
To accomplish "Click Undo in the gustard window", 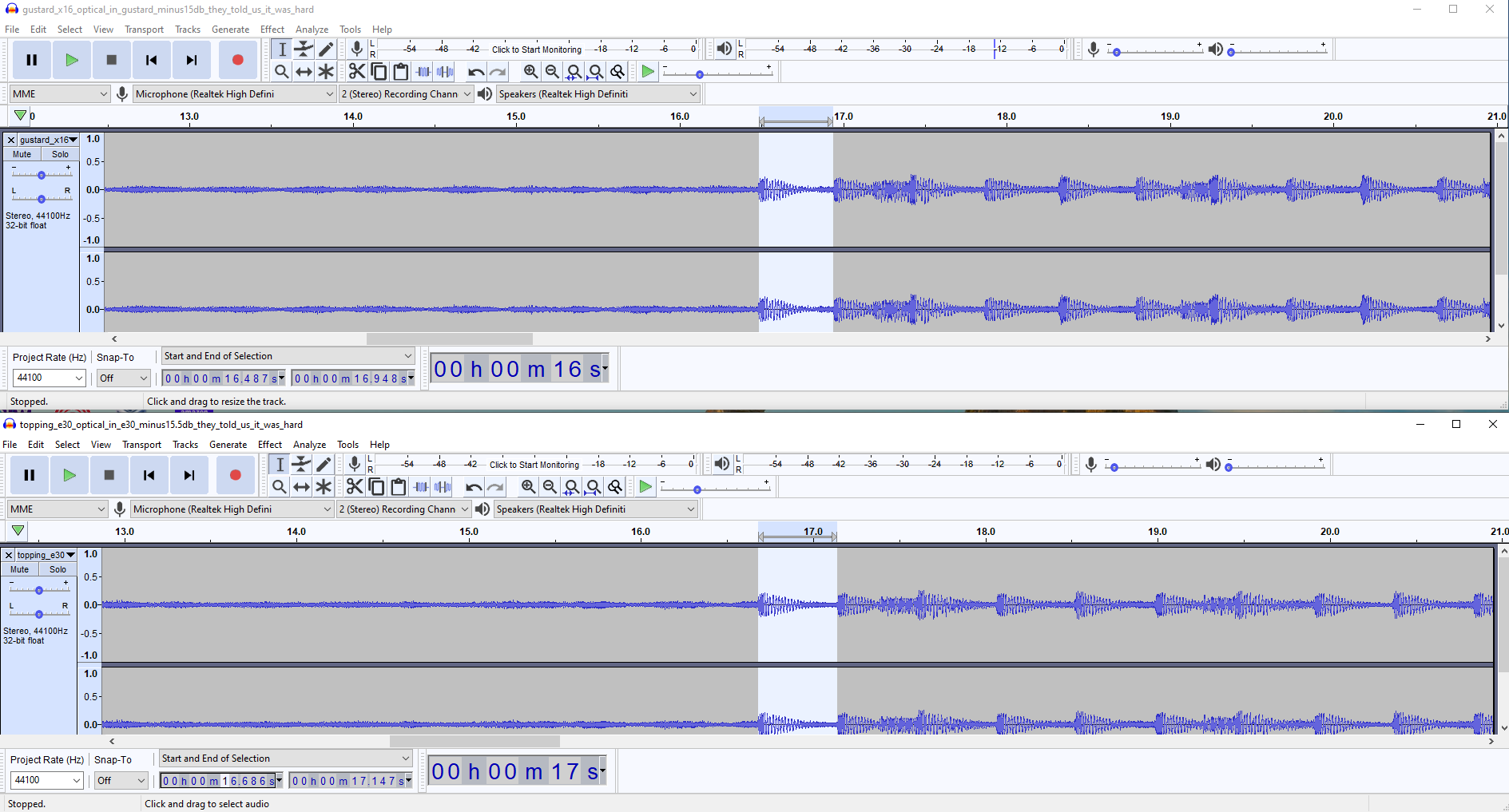I will coord(476,72).
